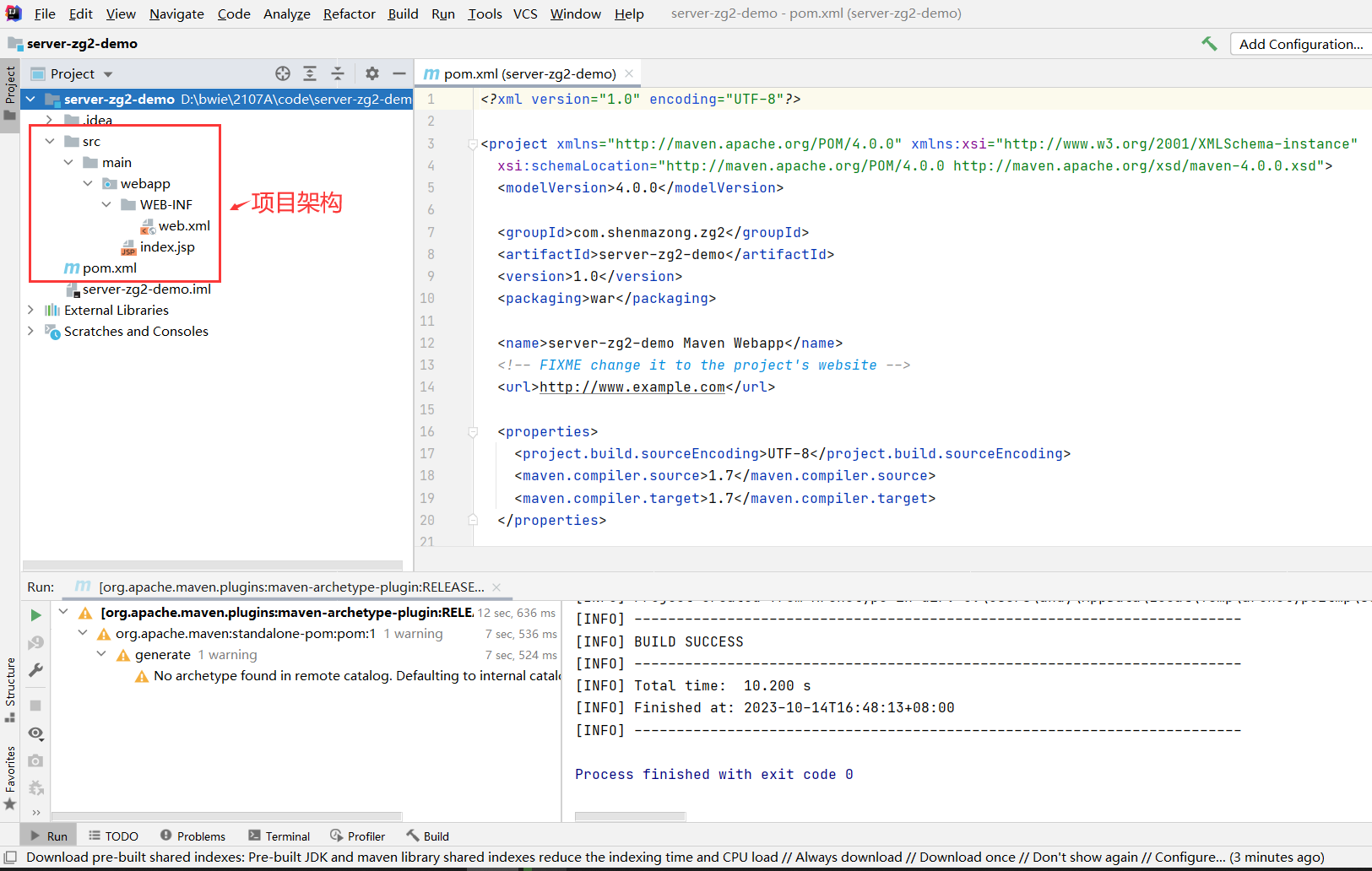Open the Terminal tool window tab

[x=279, y=836]
